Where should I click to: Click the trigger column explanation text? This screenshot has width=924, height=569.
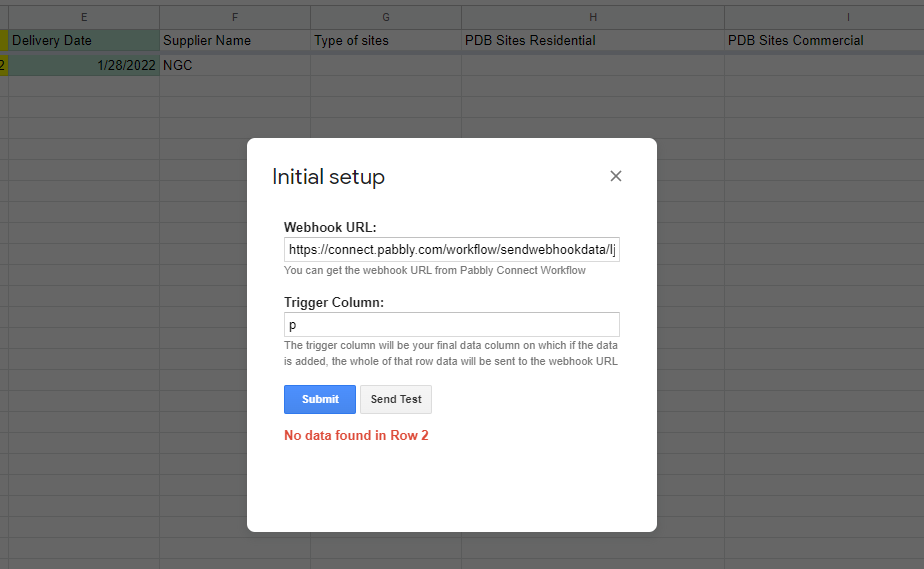(451, 353)
